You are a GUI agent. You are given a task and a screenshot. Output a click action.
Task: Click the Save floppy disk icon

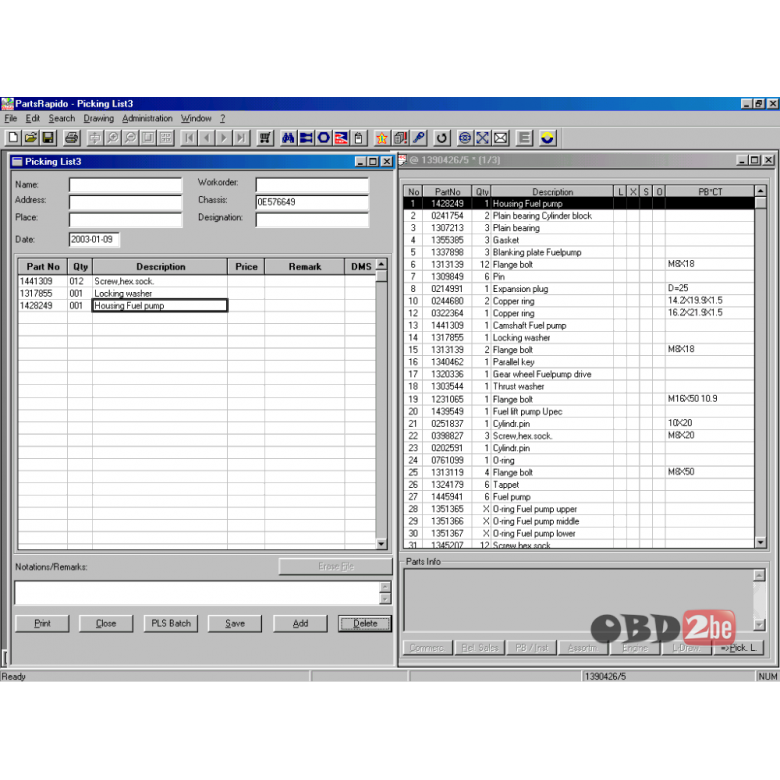tap(48, 138)
